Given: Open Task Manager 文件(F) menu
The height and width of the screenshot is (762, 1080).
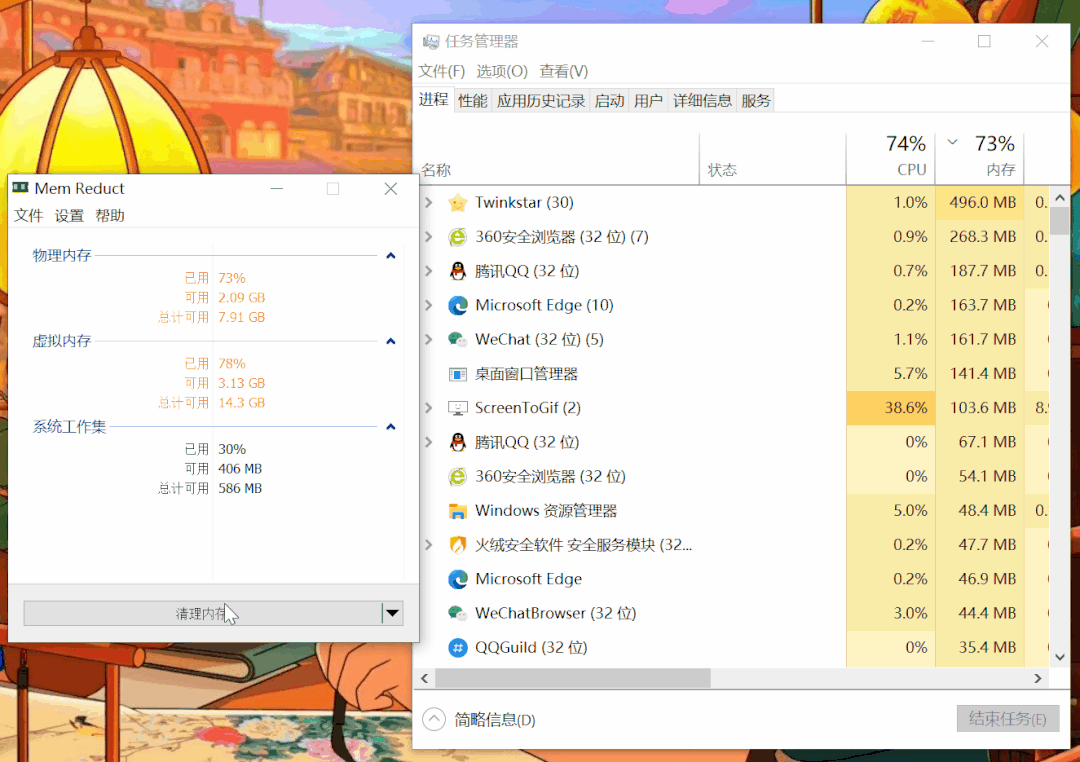Looking at the screenshot, I should [442, 71].
